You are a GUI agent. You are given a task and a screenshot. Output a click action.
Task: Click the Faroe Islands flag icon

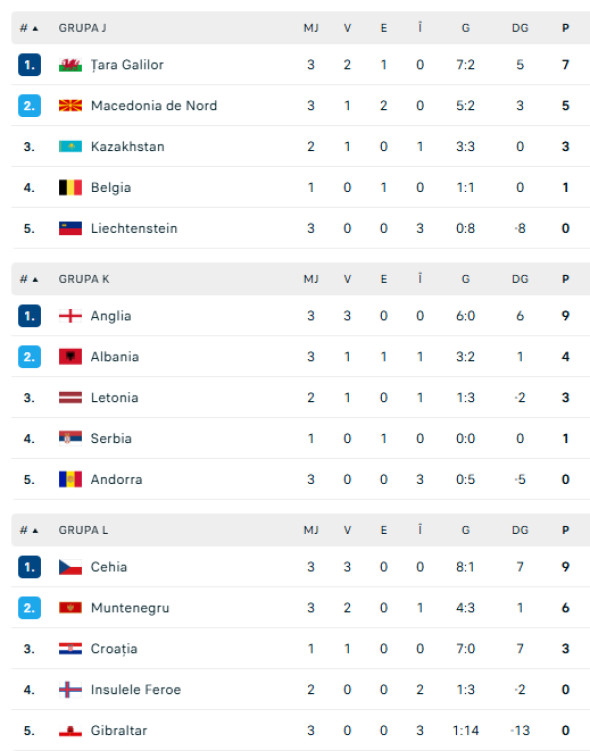click(x=70, y=690)
